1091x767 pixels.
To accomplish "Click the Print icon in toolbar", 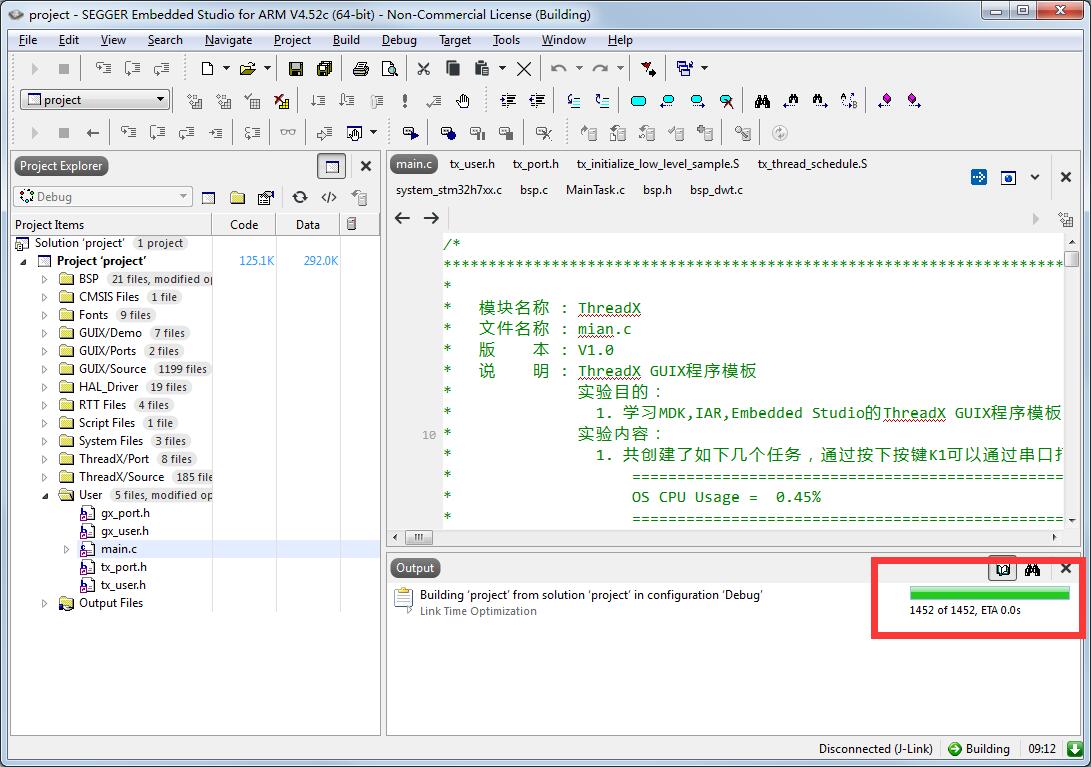I will [360, 68].
